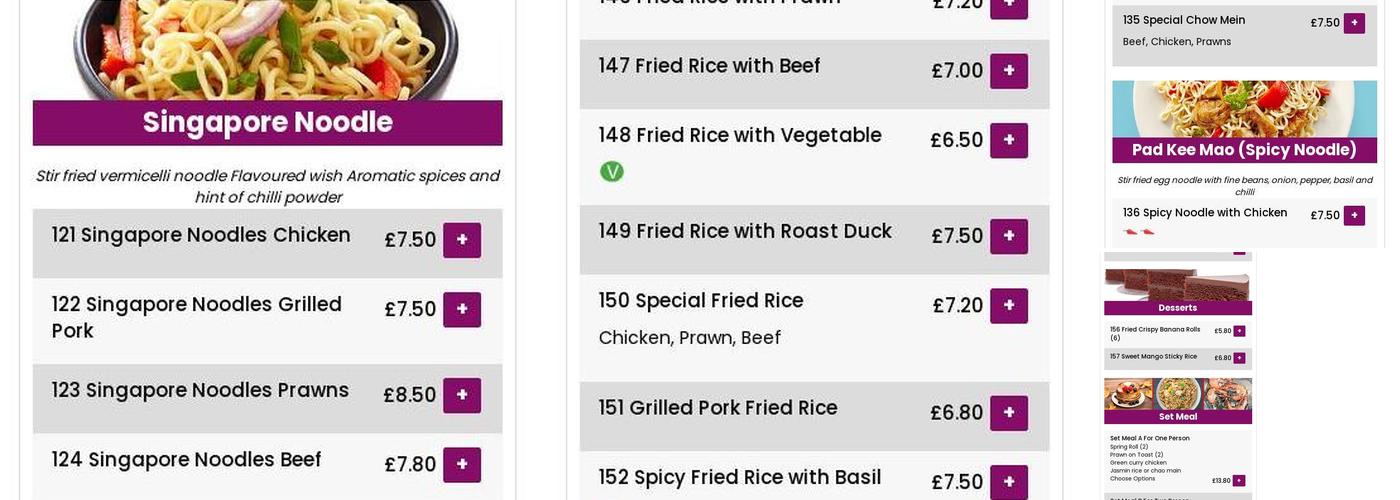Add Set Meal A For One Person

coord(1239,481)
